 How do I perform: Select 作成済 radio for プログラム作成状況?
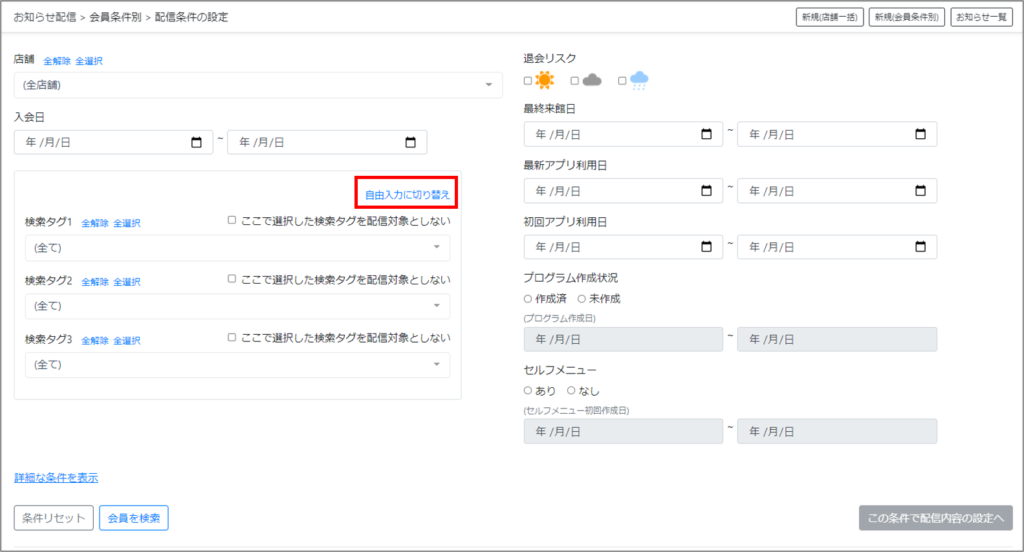click(x=528, y=298)
